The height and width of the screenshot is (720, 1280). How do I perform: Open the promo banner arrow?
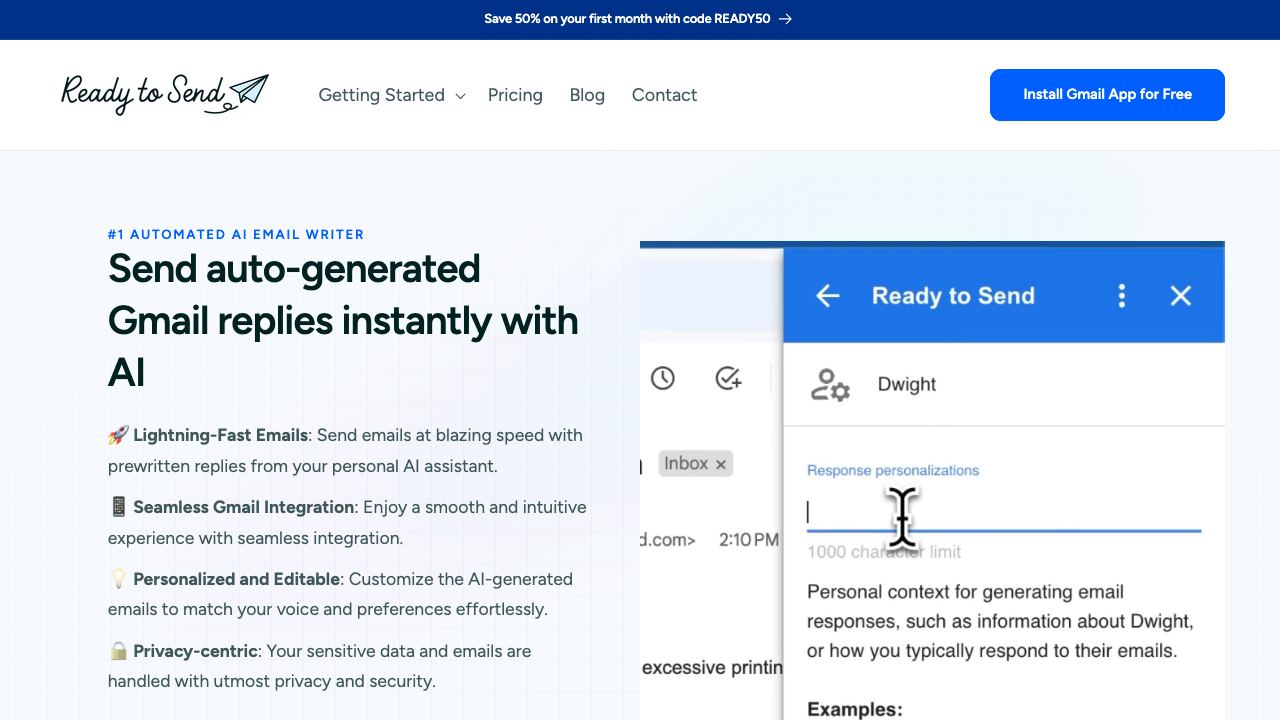click(785, 19)
